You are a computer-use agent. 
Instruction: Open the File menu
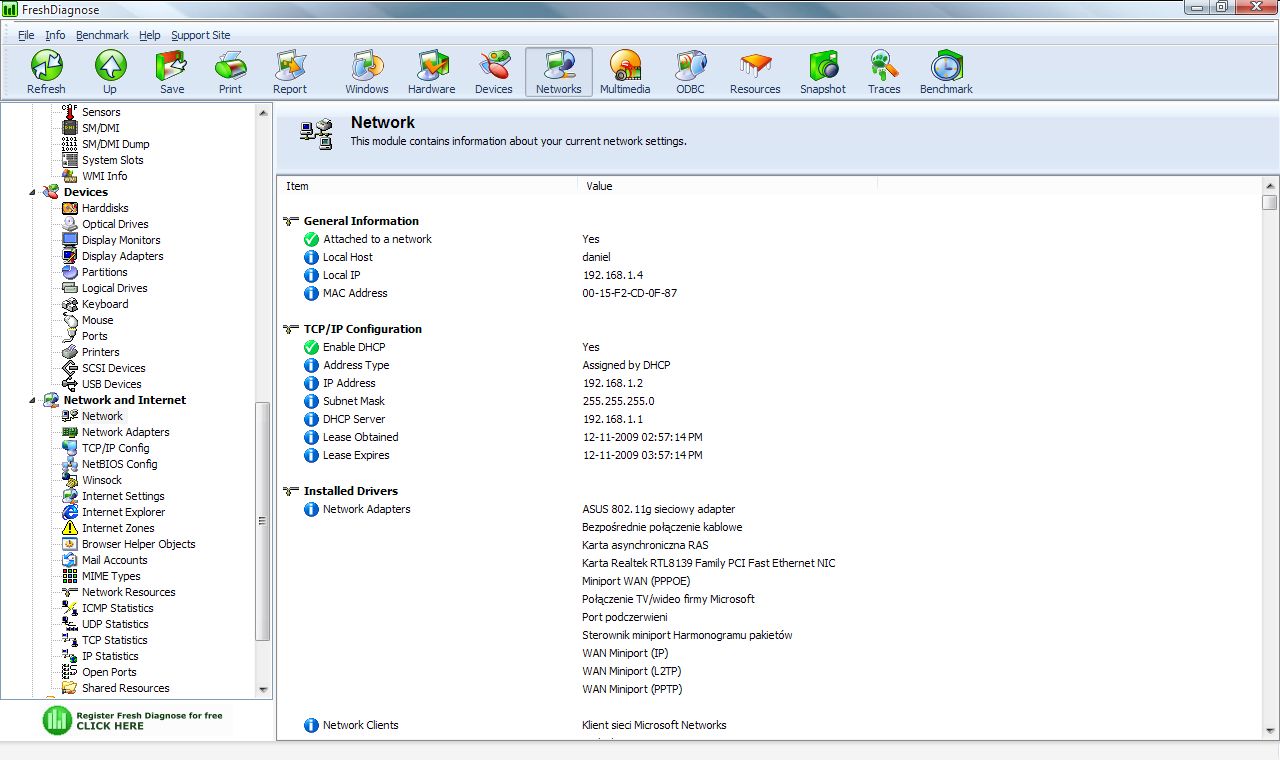coord(26,35)
